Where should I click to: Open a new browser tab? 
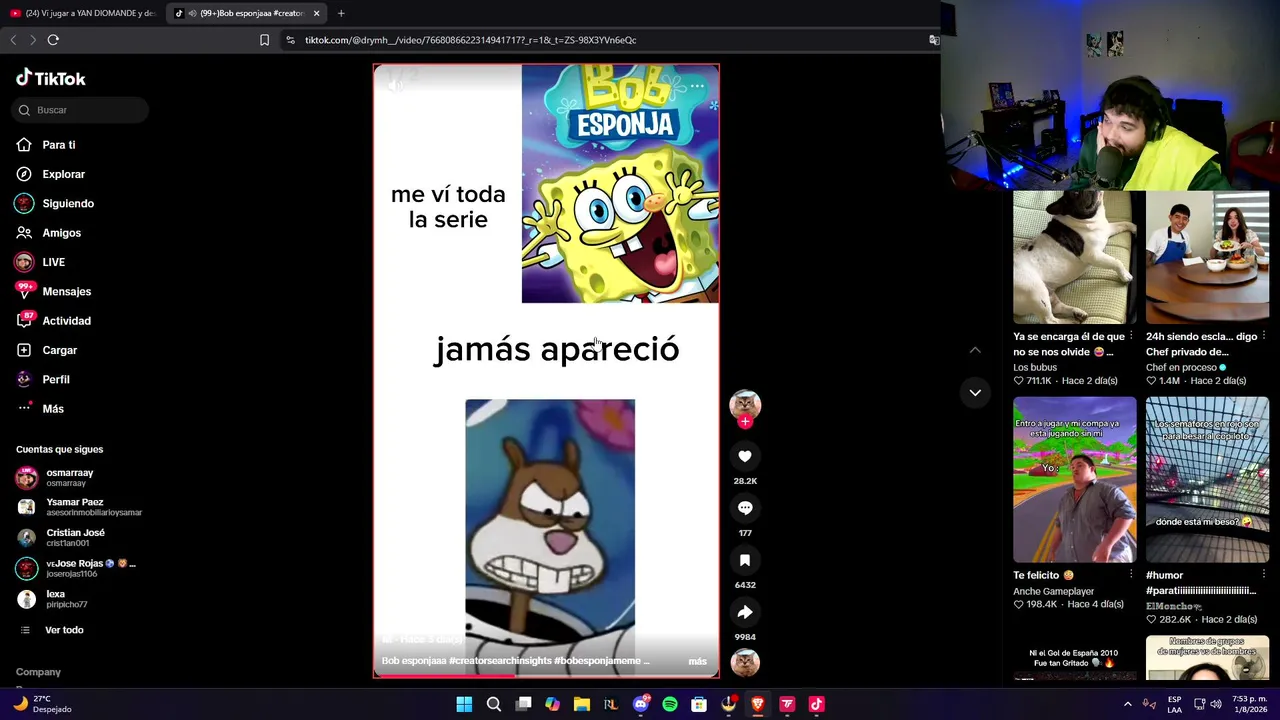pos(341,13)
